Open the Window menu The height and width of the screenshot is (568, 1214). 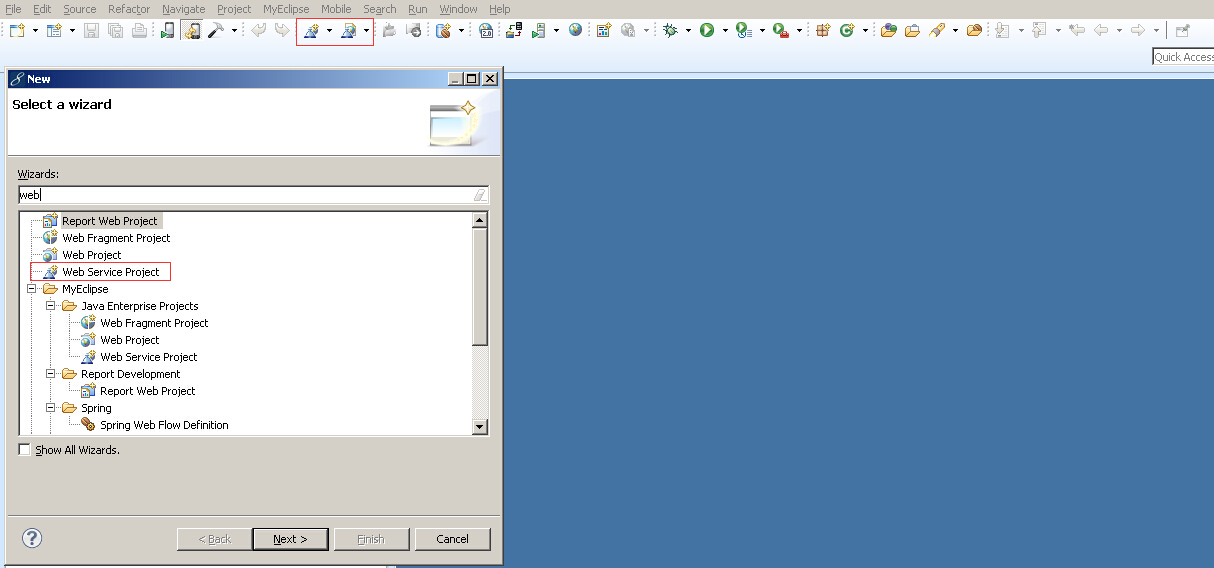(459, 9)
